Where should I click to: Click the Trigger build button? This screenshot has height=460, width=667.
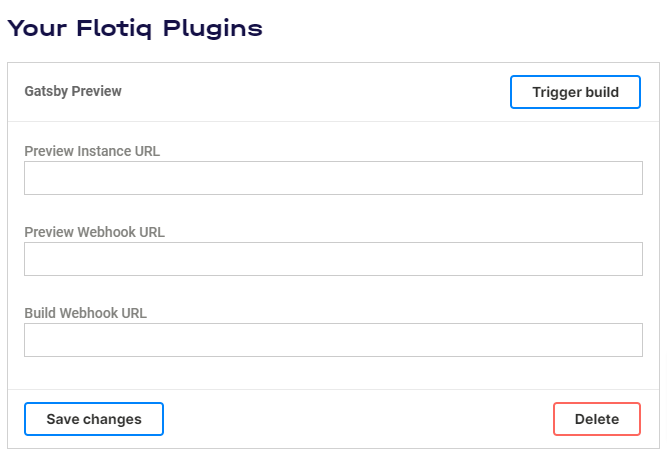[x=575, y=92]
